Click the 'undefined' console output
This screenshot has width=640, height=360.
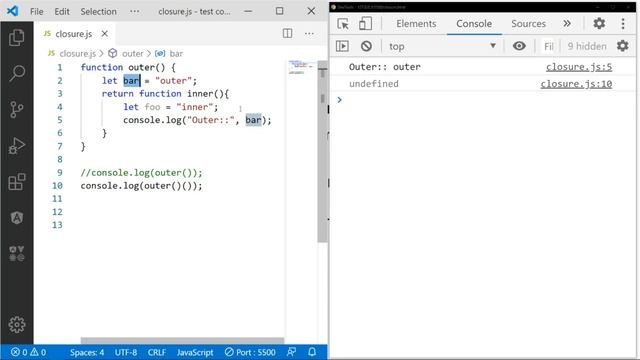(373, 84)
